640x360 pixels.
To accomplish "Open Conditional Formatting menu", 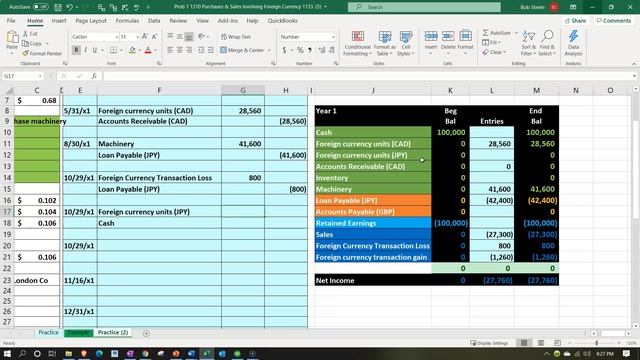I will click(358, 43).
